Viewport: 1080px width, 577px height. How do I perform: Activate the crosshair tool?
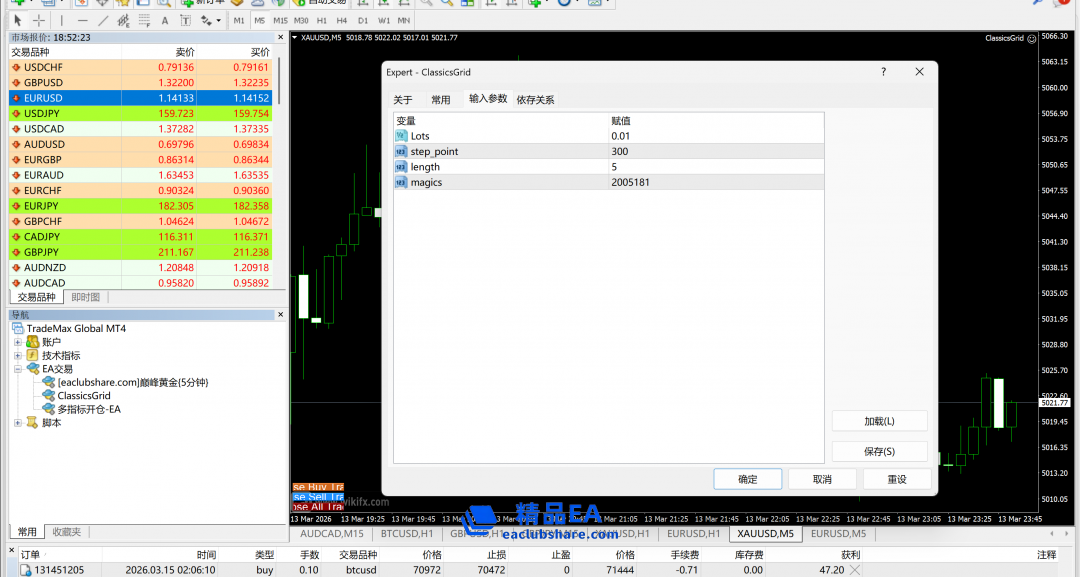38,20
